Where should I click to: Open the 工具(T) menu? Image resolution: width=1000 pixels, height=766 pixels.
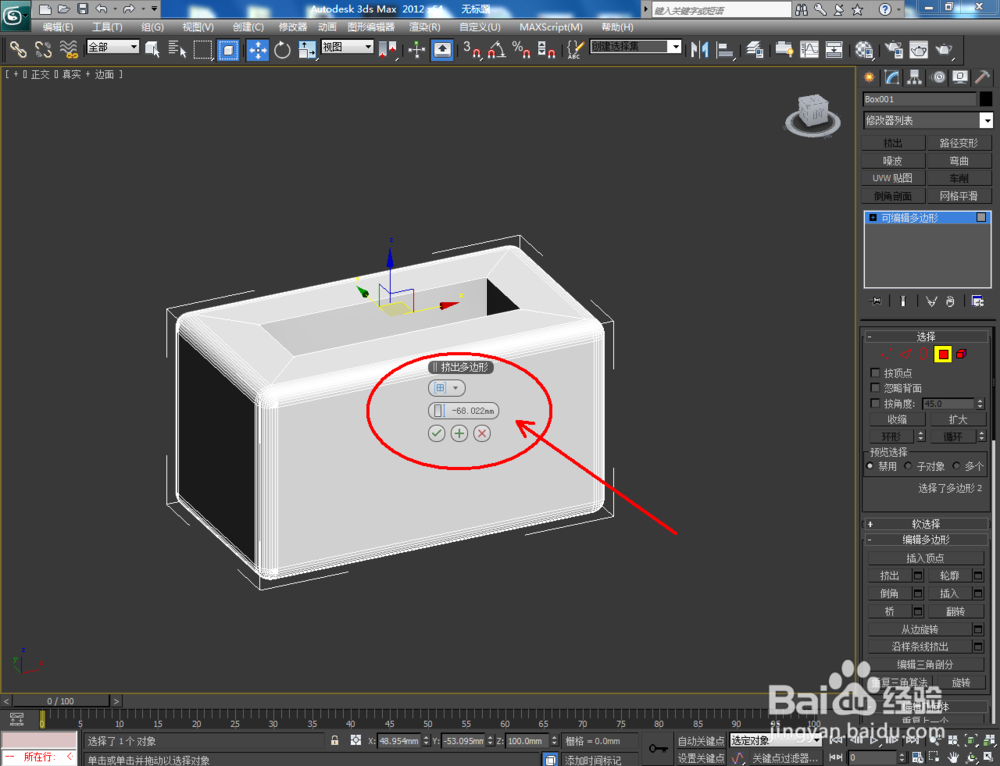coord(107,27)
